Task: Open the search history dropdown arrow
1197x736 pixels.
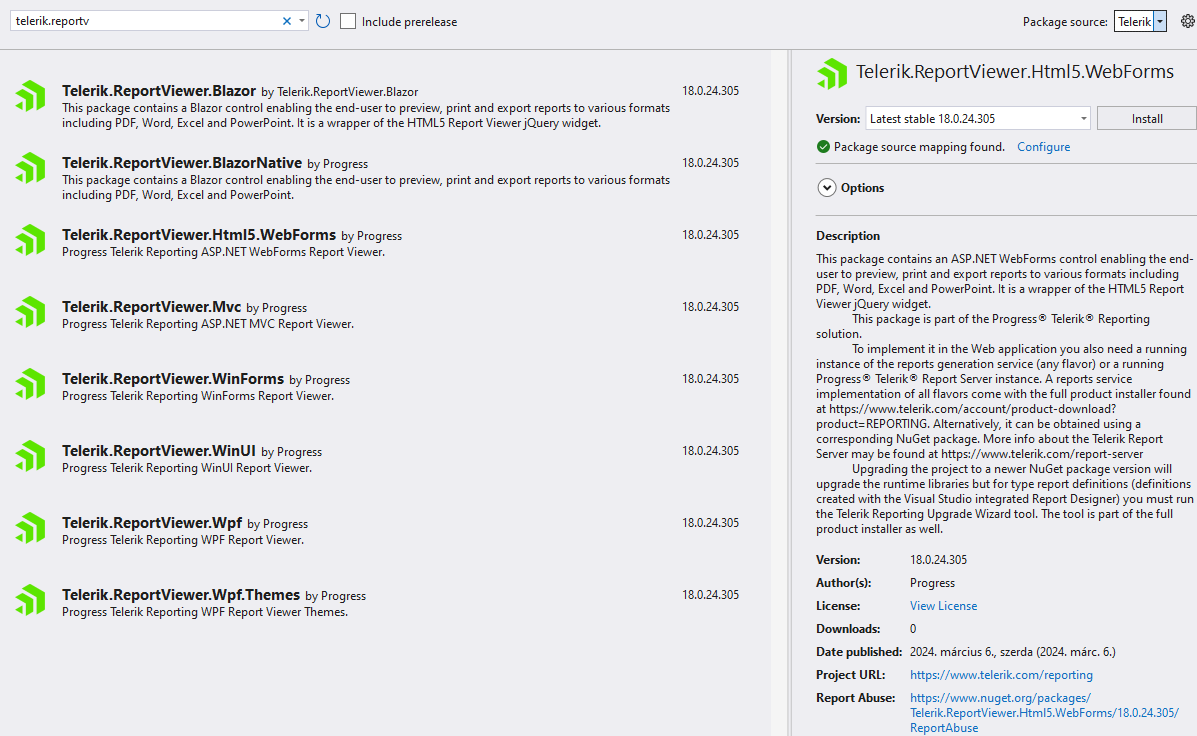Action: pos(301,21)
